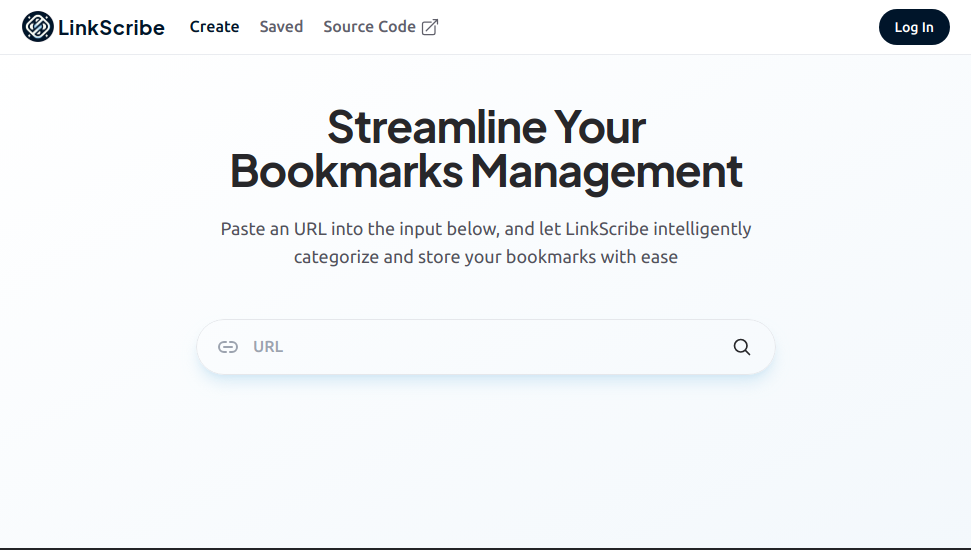This screenshot has height=550, width=971.
Task: Click the LinkScribe brand name text
Action: click(111, 27)
